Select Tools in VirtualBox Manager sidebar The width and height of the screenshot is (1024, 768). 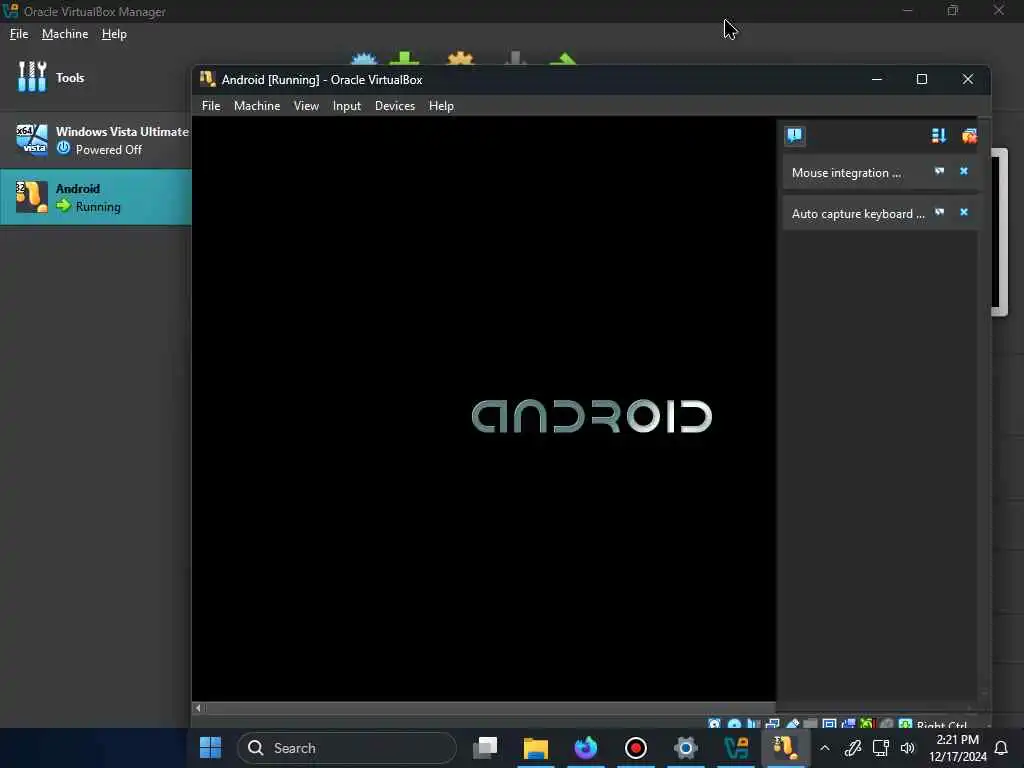coord(95,78)
